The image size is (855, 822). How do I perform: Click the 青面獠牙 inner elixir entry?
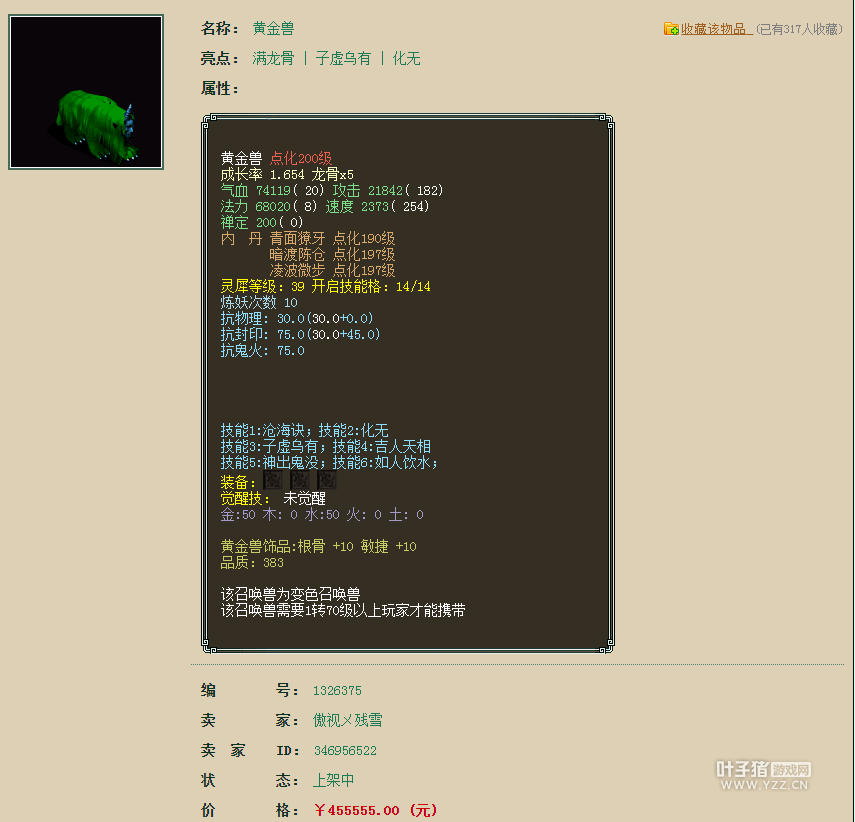[x=297, y=239]
